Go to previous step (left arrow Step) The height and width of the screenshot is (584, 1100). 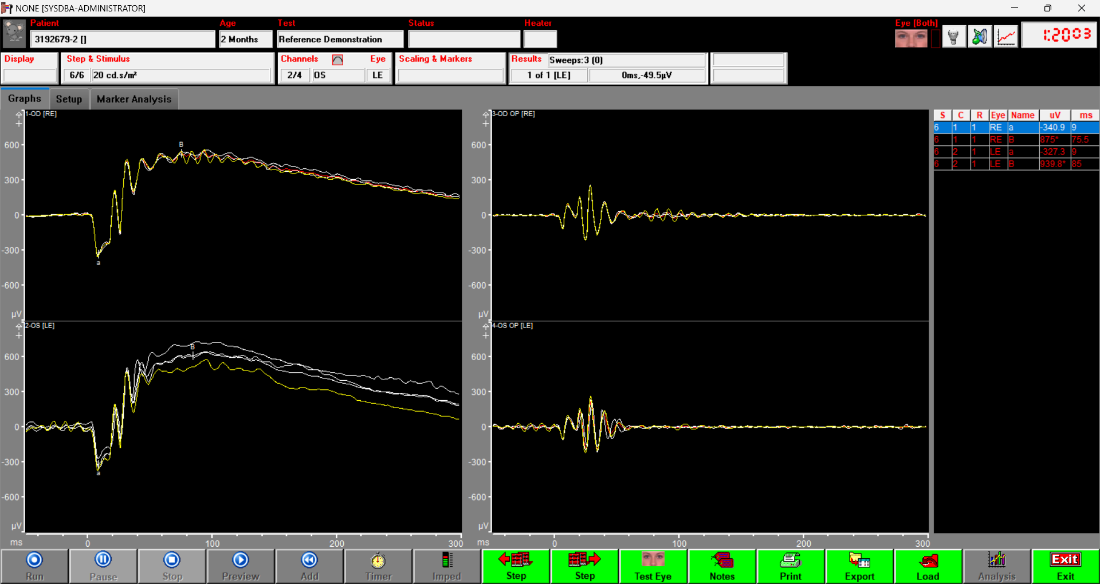click(x=516, y=566)
